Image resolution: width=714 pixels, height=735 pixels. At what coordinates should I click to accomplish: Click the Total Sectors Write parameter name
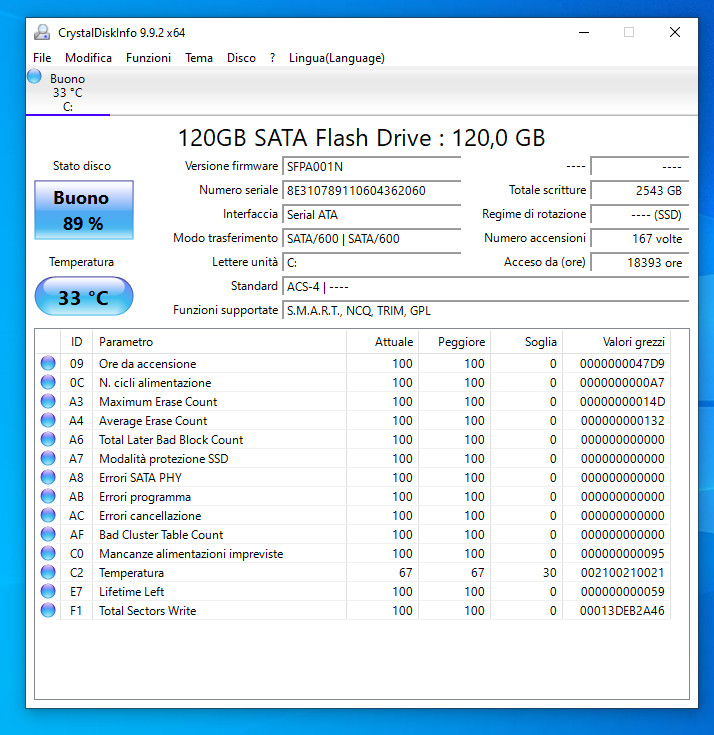point(147,610)
